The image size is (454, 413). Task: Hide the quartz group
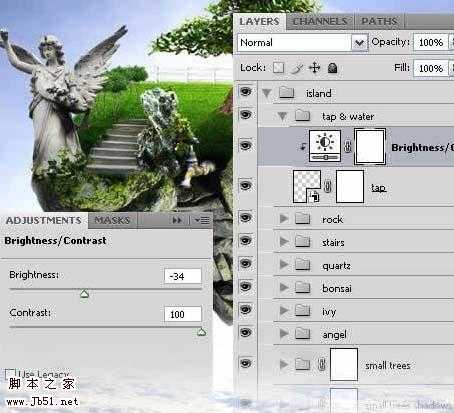coord(246,263)
